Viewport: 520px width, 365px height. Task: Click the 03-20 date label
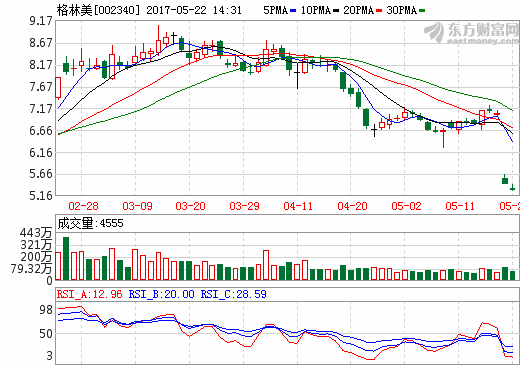191,206
